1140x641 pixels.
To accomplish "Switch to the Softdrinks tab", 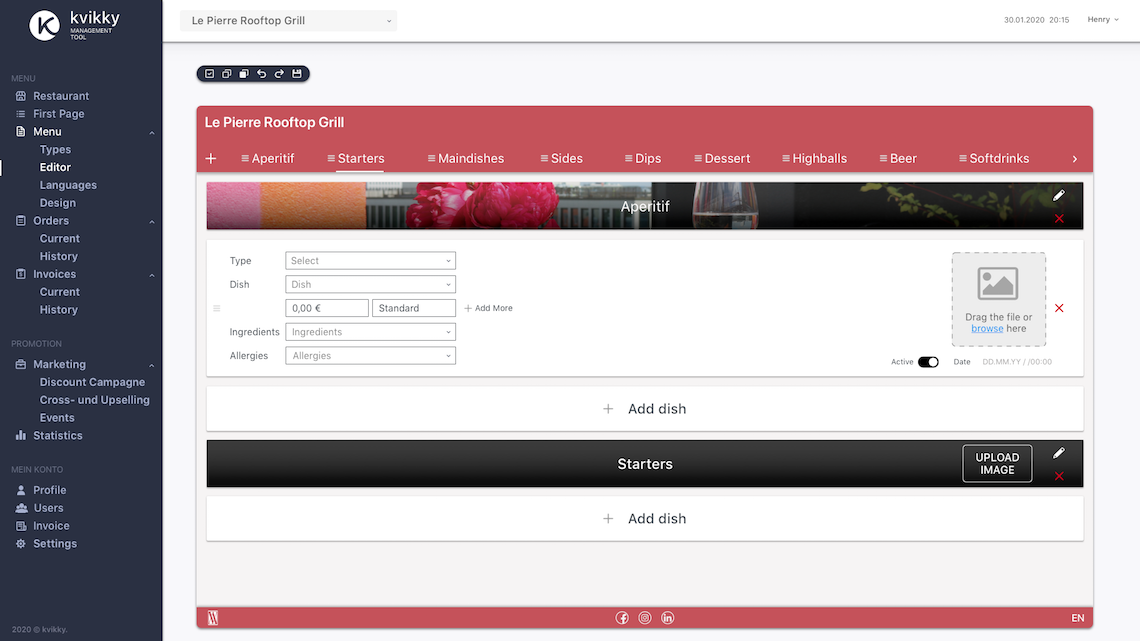I will click(x=994, y=158).
